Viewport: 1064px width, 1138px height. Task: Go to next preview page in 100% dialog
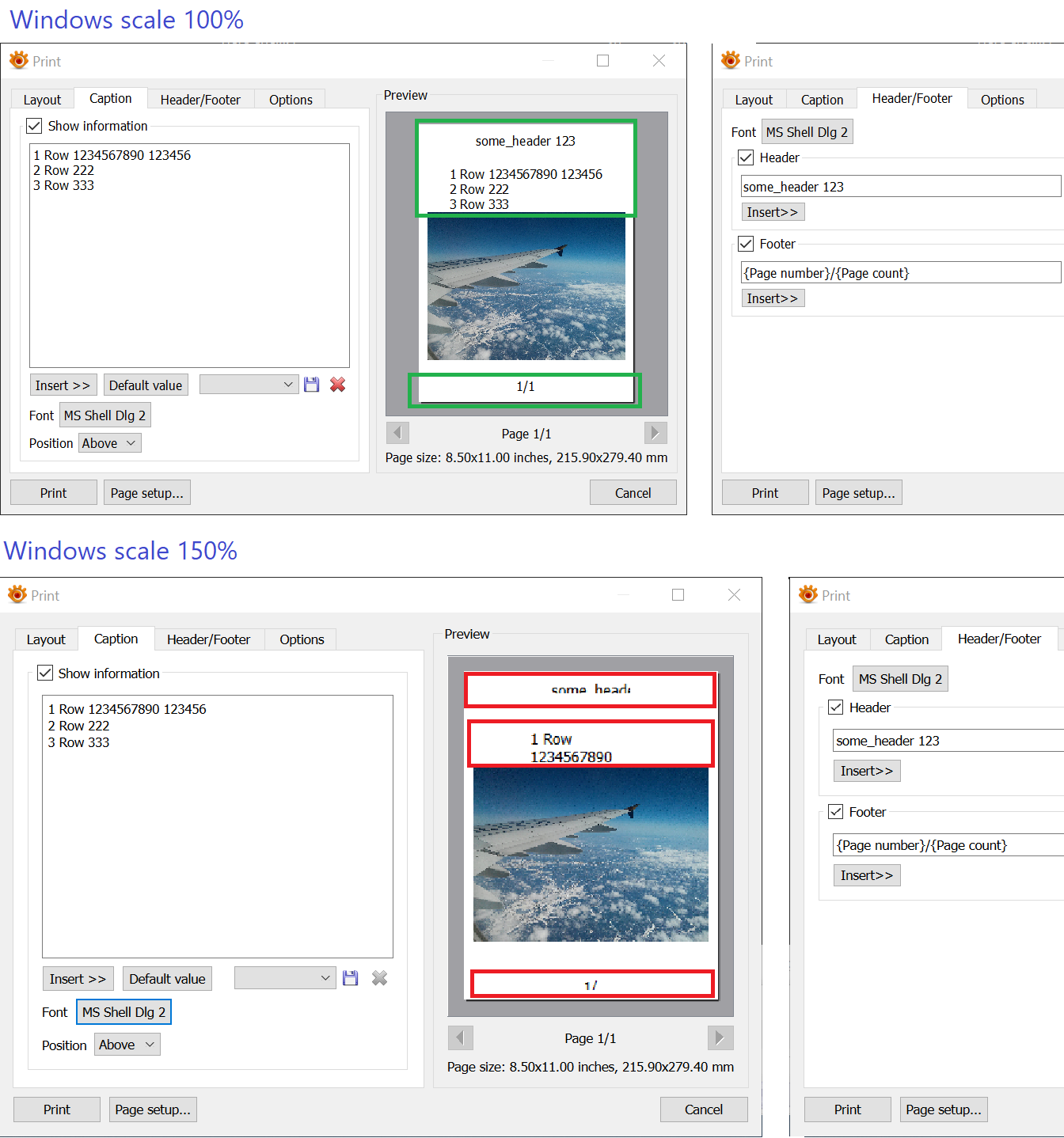[x=655, y=433]
